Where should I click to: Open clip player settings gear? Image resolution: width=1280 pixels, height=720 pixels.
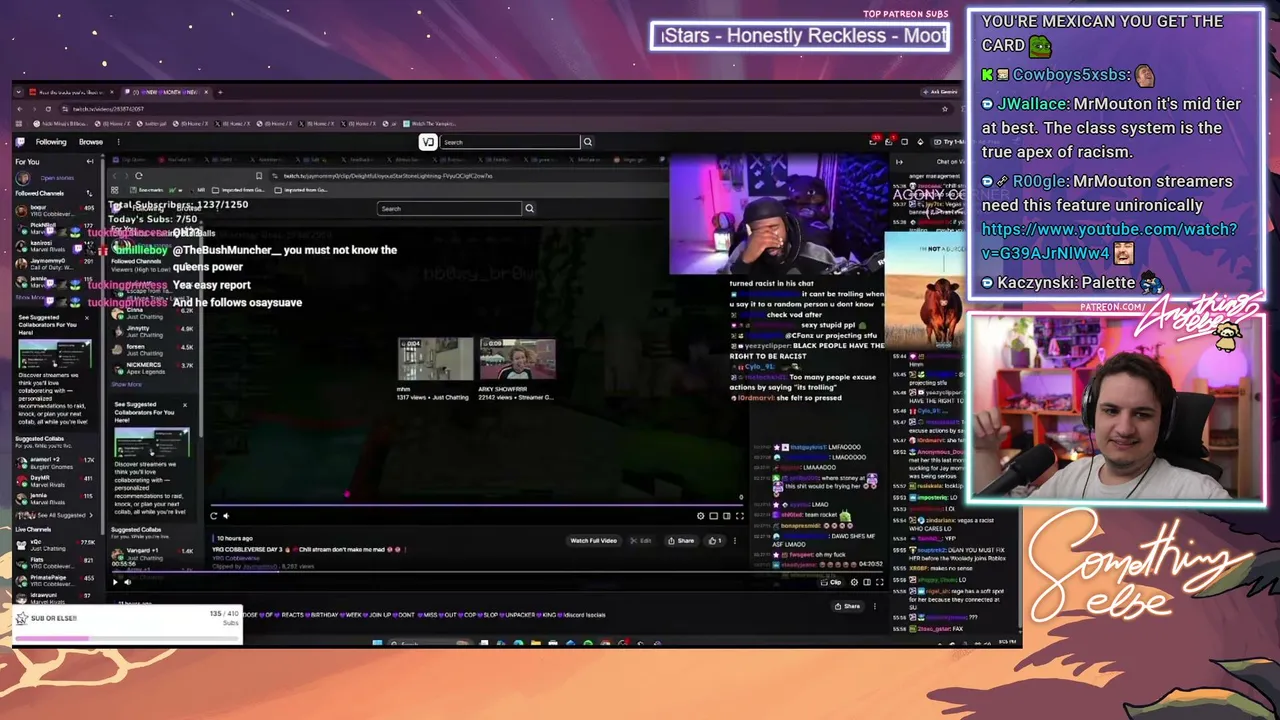click(700, 516)
